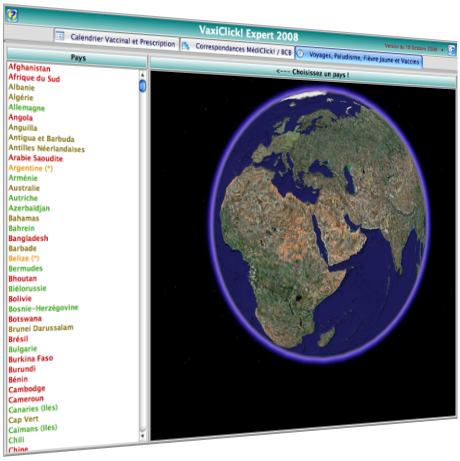
Task: Select Afghanistan in the country list
Action: click(x=29, y=68)
